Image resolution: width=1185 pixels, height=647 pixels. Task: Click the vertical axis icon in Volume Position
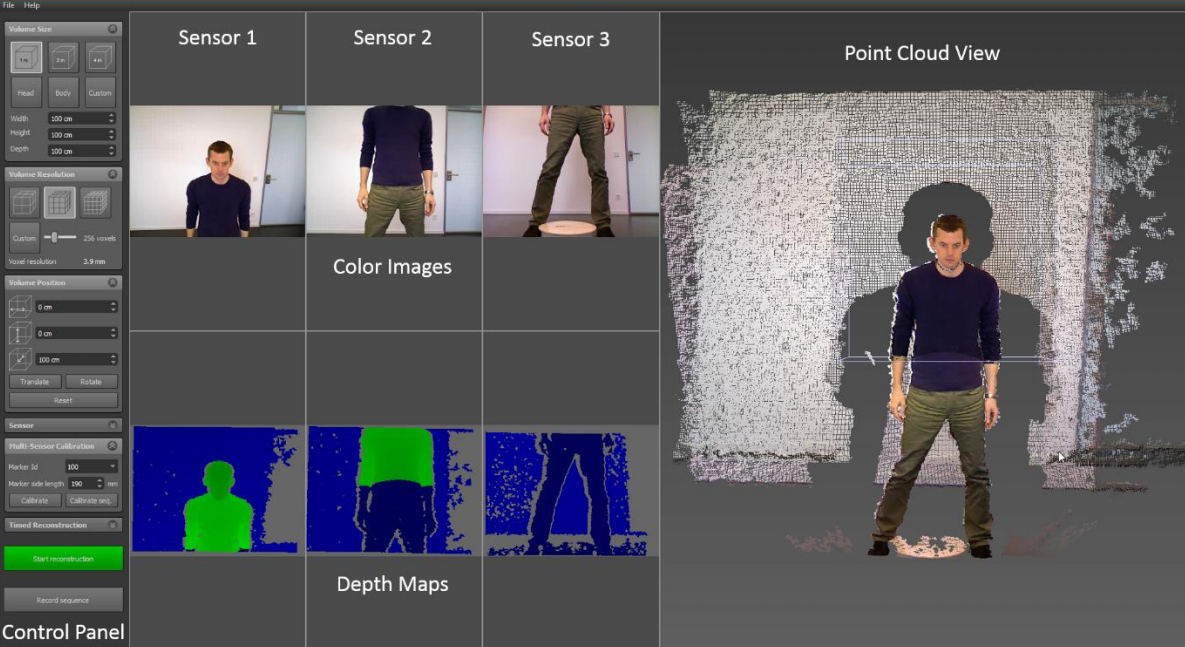pyautogui.click(x=20, y=334)
